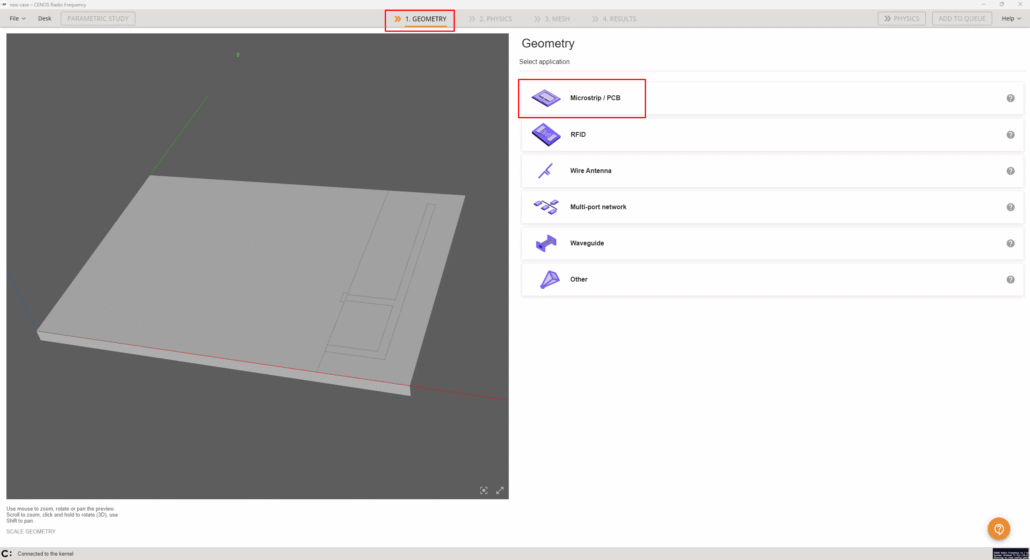Image resolution: width=1030 pixels, height=560 pixels.
Task: Expand the 3D preview to fullscreen
Action: tap(500, 490)
